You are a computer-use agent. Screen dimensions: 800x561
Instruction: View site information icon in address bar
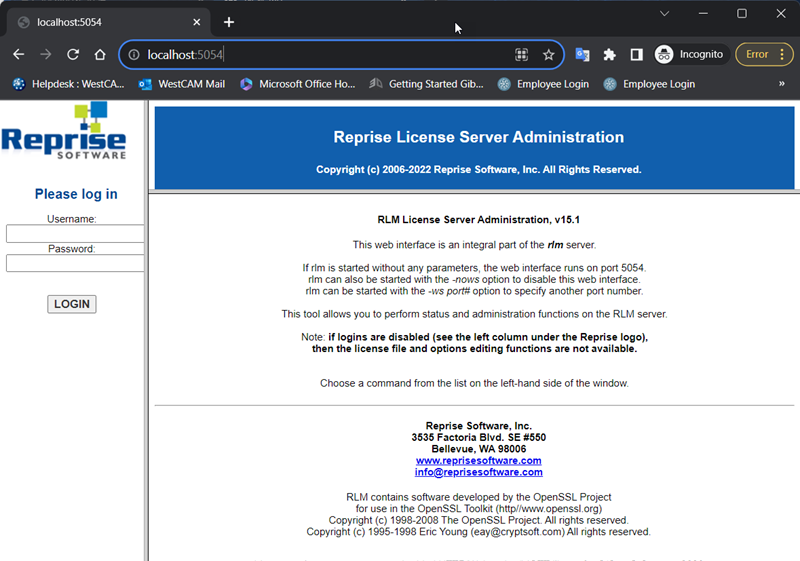[134, 55]
